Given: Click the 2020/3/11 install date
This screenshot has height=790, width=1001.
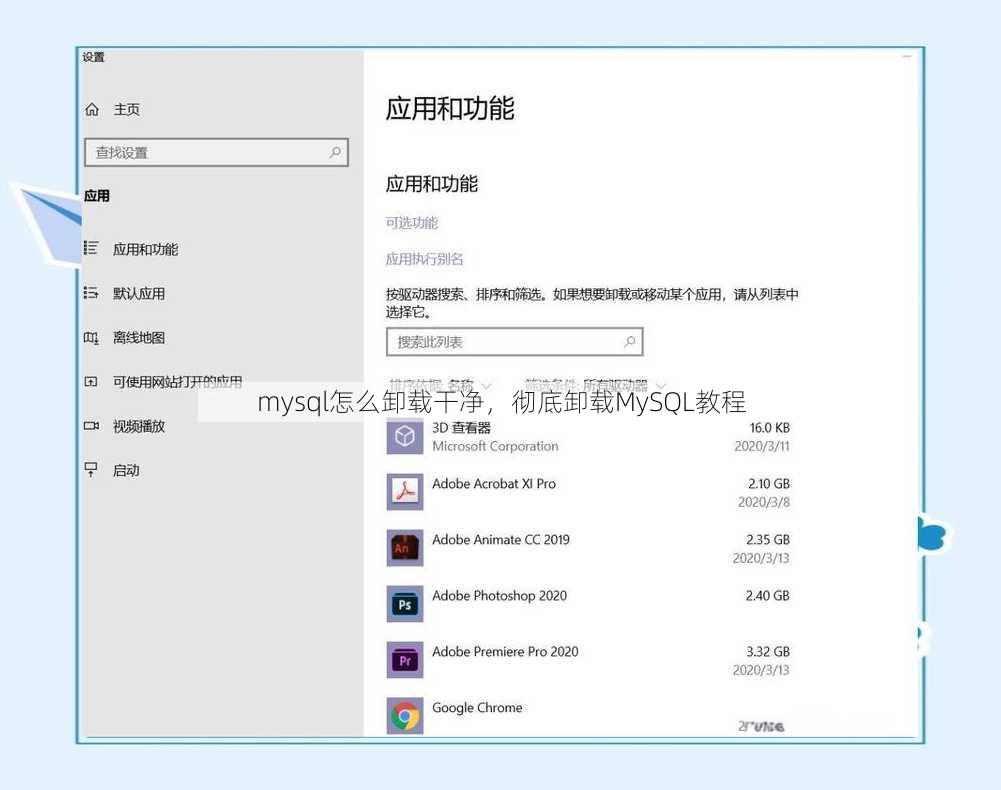Looking at the screenshot, I should pos(762,446).
